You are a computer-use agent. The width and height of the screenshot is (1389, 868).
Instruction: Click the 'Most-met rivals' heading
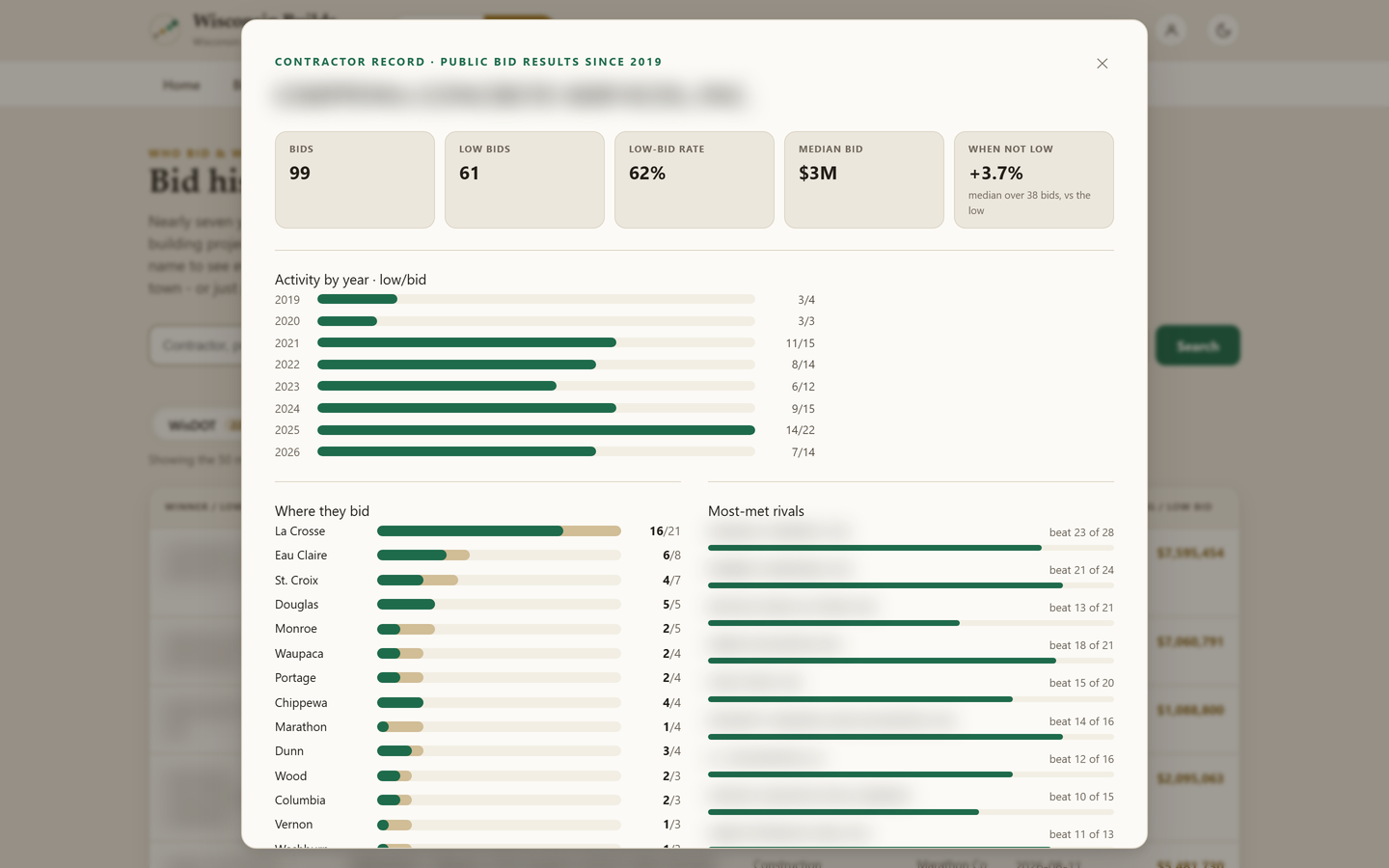click(x=756, y=511)
